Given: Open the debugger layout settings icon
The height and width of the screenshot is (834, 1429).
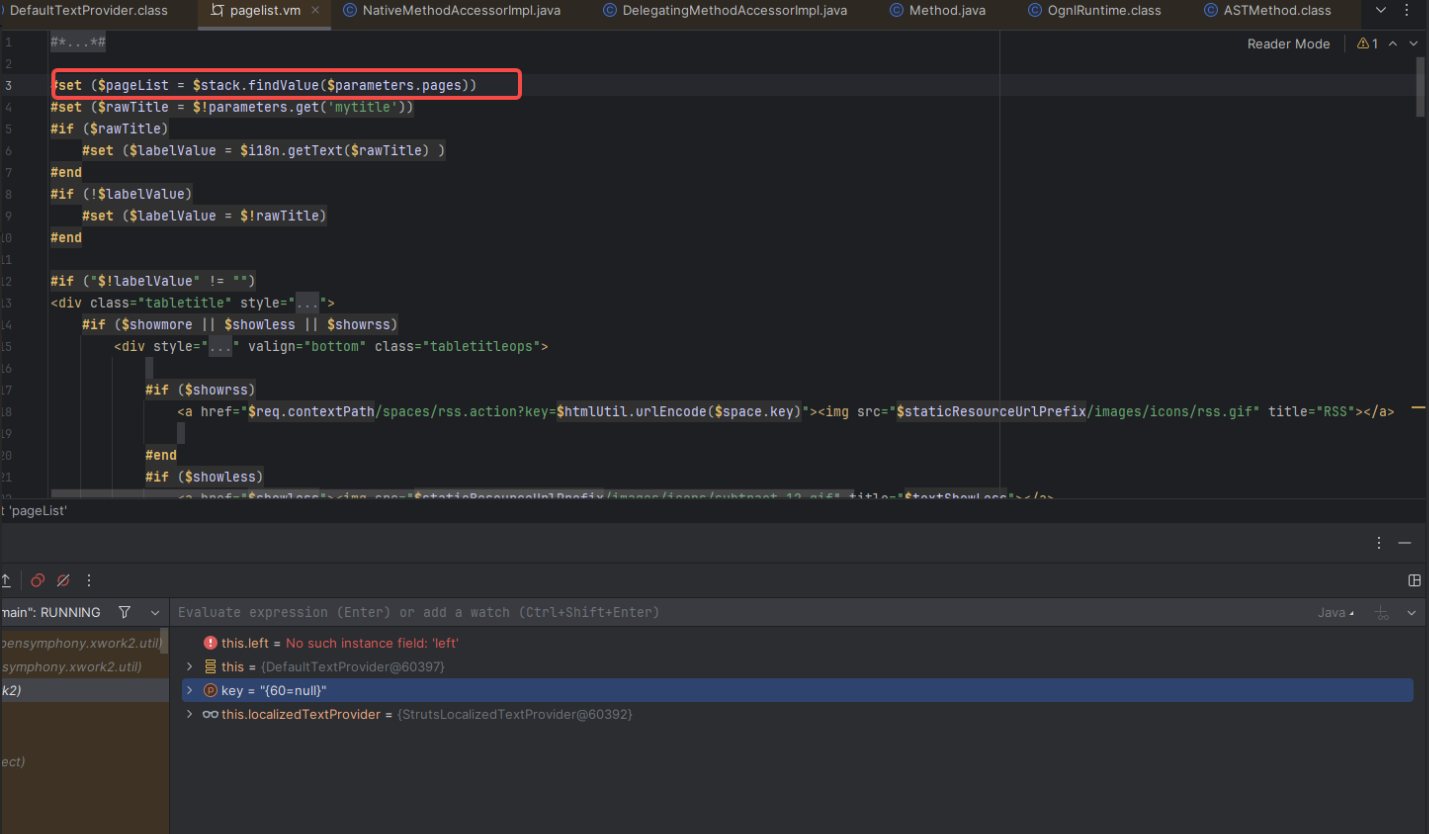Looking at the screenshot, I should tap(1414, 580).
